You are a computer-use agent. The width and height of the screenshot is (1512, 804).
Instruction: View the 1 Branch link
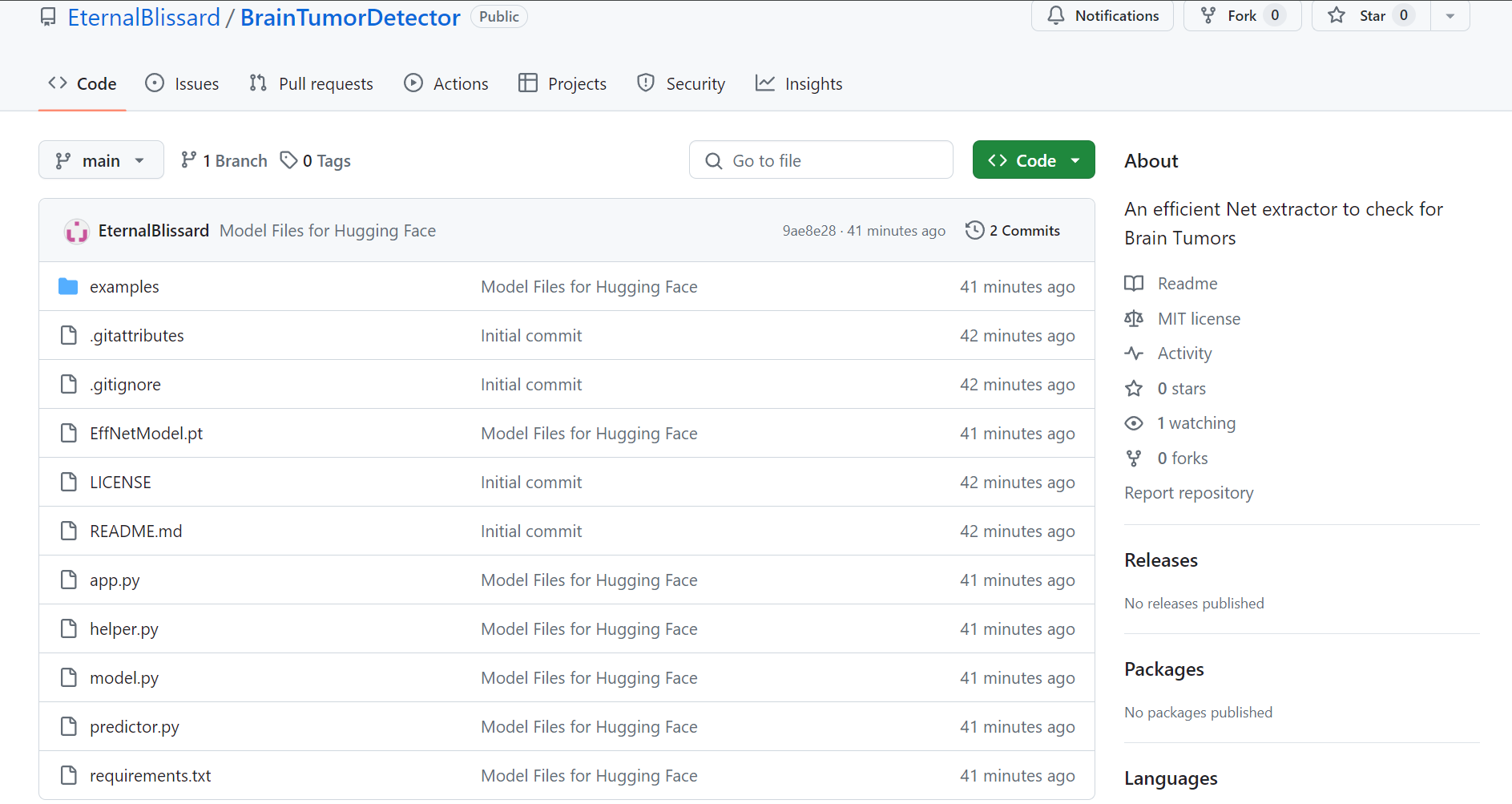click(224, 160)
